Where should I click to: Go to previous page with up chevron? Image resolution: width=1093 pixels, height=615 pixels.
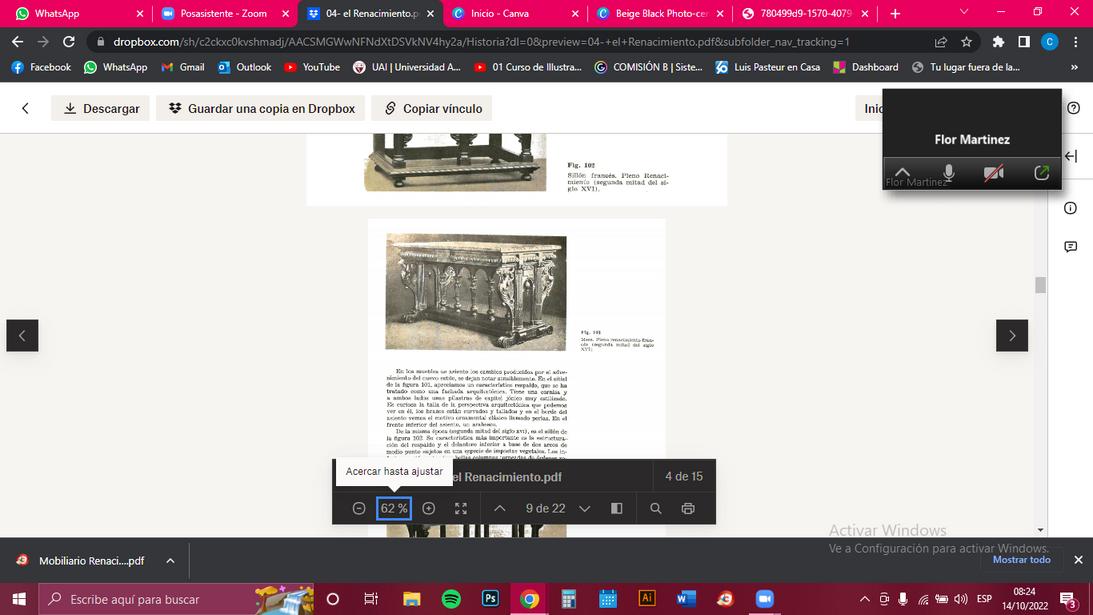pyautogui.click(x=500, y=508)
